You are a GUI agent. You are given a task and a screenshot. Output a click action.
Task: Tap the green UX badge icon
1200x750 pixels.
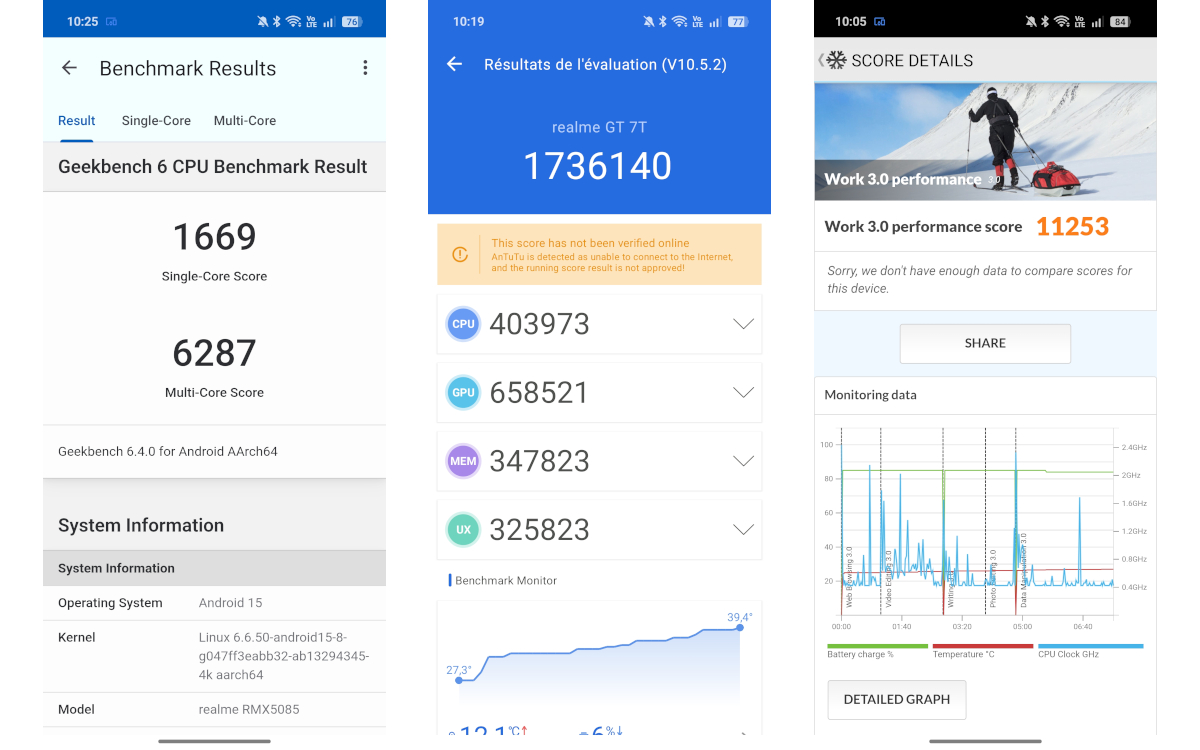pyautogui.click(x=463, y=529)
